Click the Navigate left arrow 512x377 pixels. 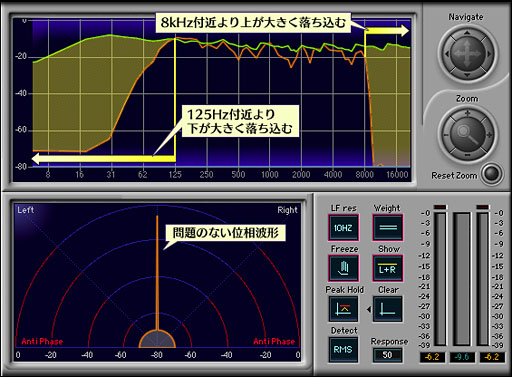[447, 54]
